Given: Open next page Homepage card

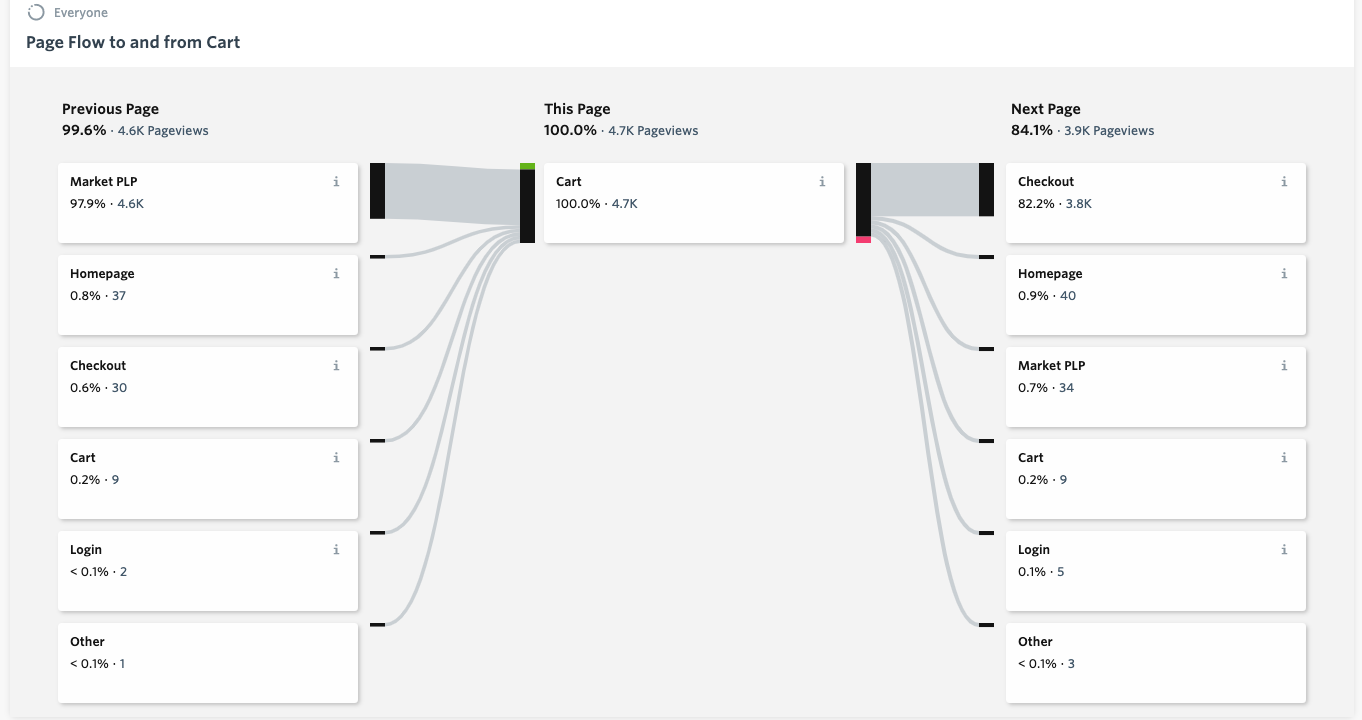Looking at the screenshot, I should 1156,295.
